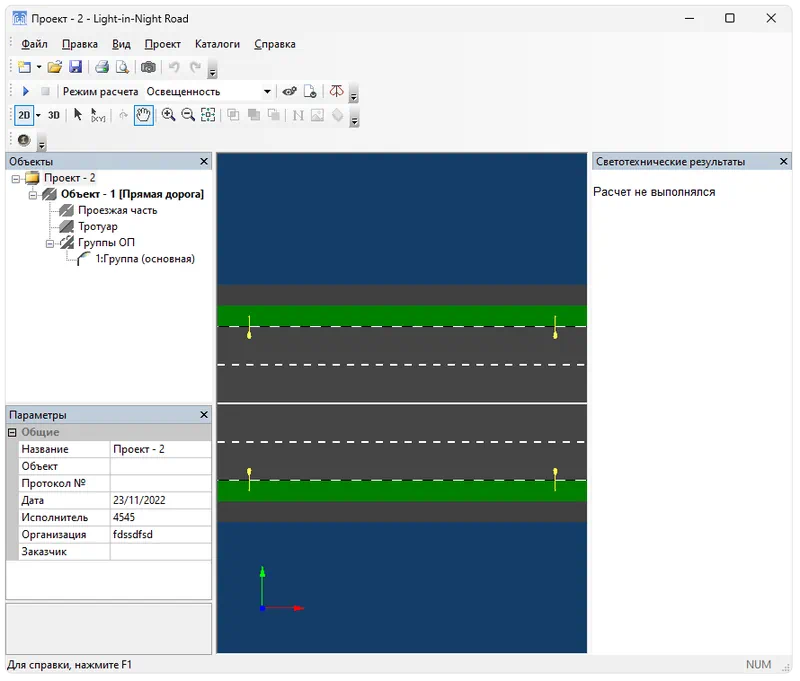Open an existing project file icon

[55, 67]
